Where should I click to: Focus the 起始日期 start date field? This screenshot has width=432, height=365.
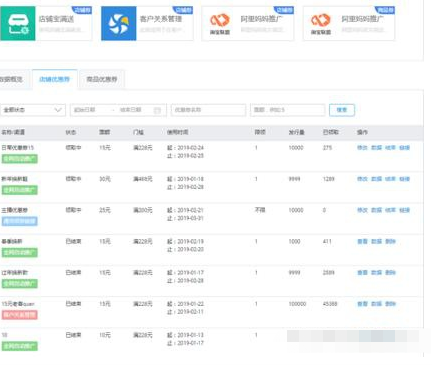point(85,110)
